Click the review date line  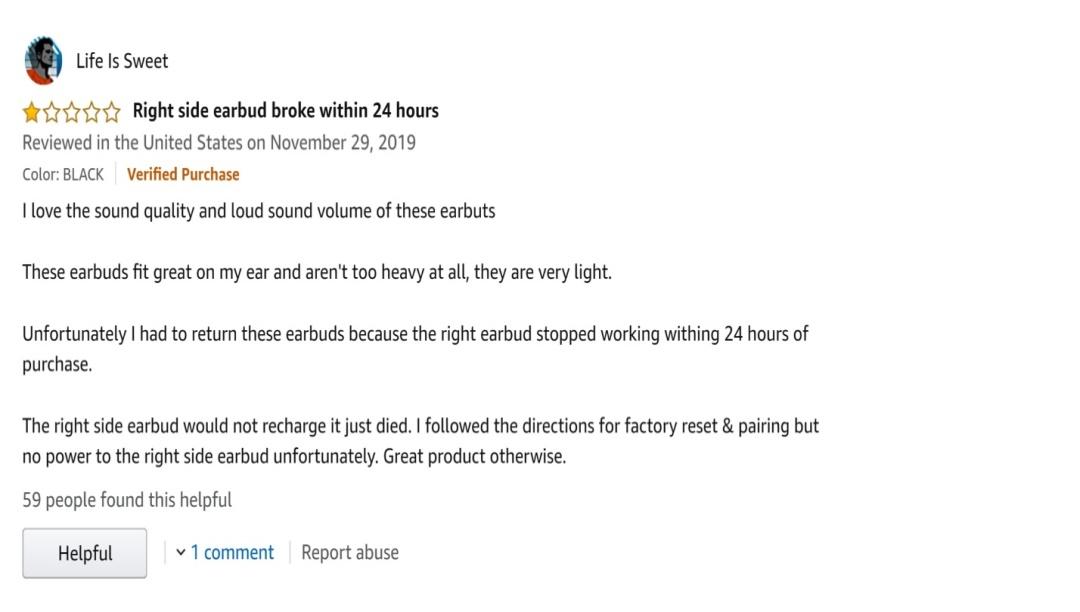(x=219, y=143)
